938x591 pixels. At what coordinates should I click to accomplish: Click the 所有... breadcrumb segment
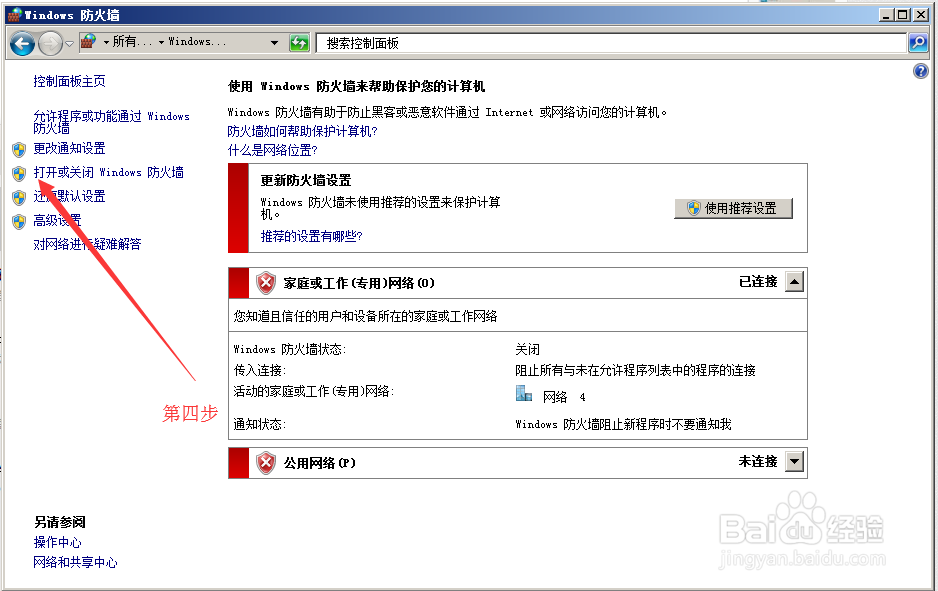[132, 42]
